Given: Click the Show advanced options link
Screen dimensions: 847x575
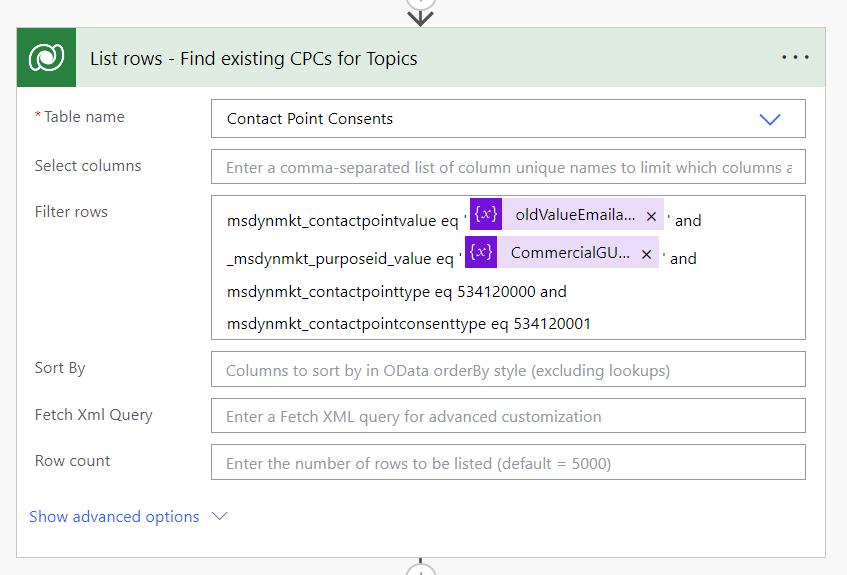Looking at the screenshot, I should click(114, 517).
